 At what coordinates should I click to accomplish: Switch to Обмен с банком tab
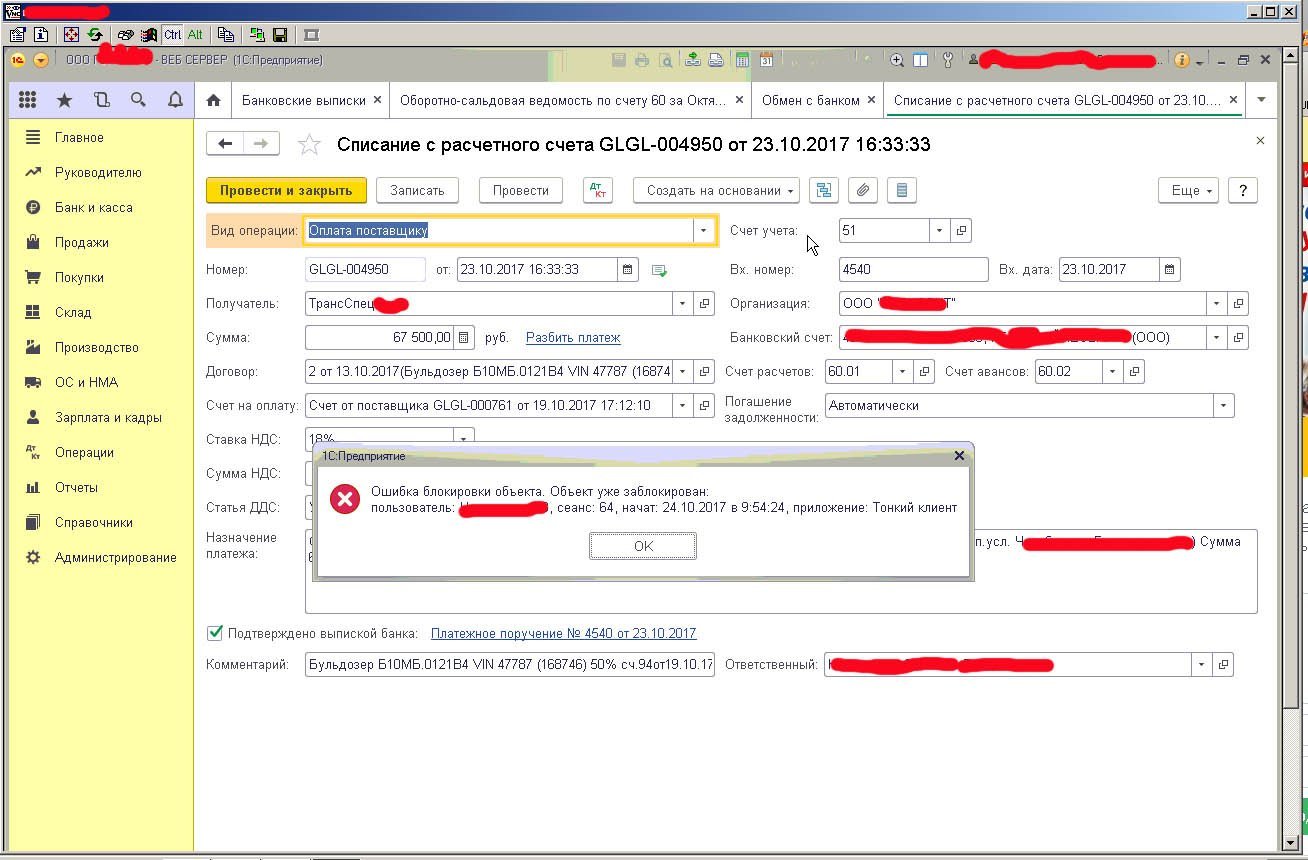click(810, 100)
